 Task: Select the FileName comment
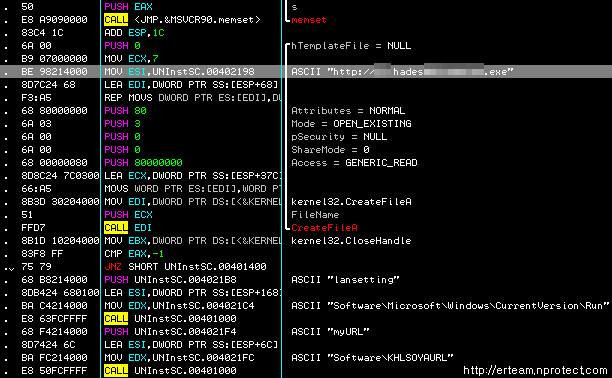tap(315, 214)
